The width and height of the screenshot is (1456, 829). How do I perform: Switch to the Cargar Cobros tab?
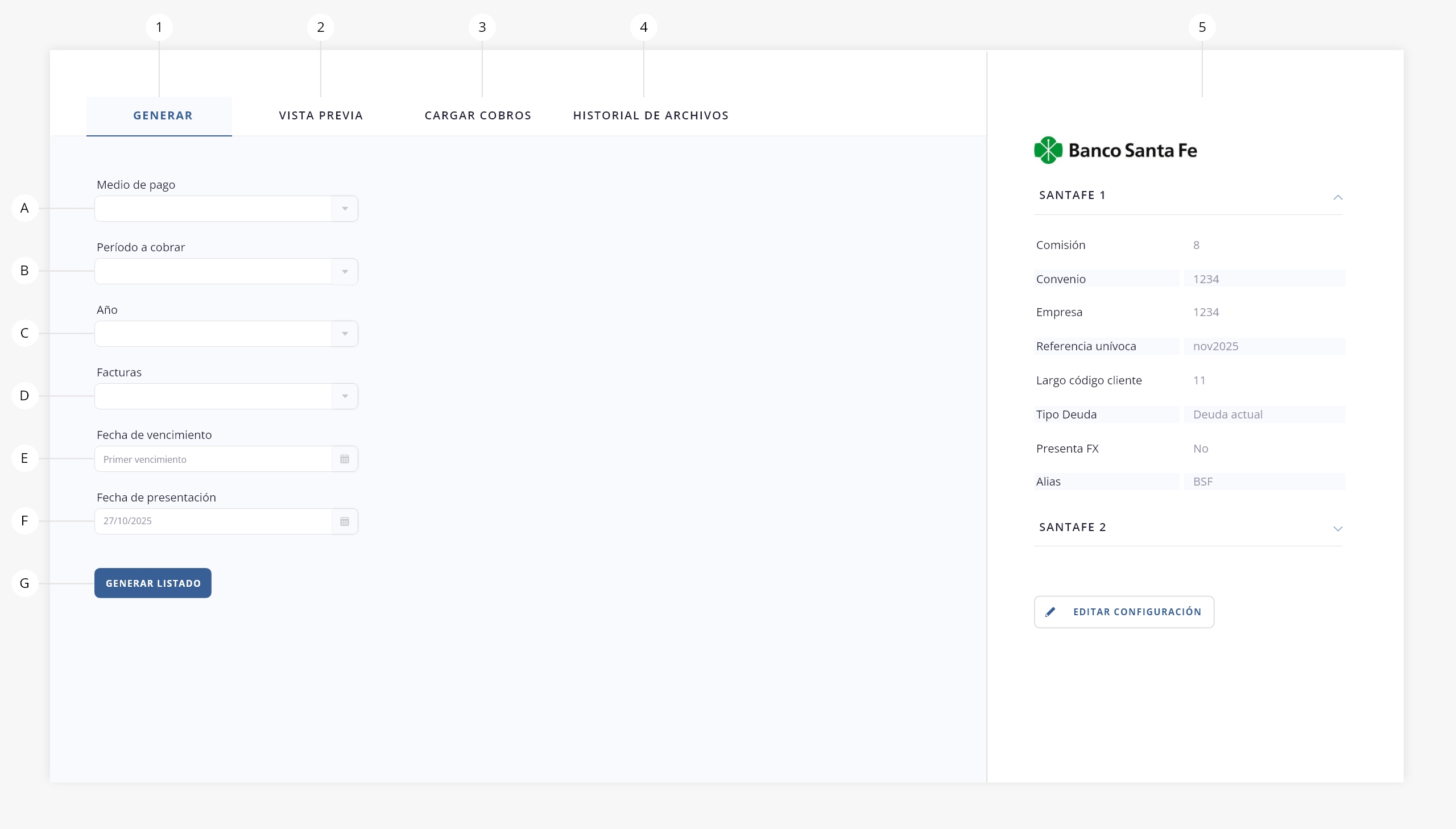click(478, 115)
